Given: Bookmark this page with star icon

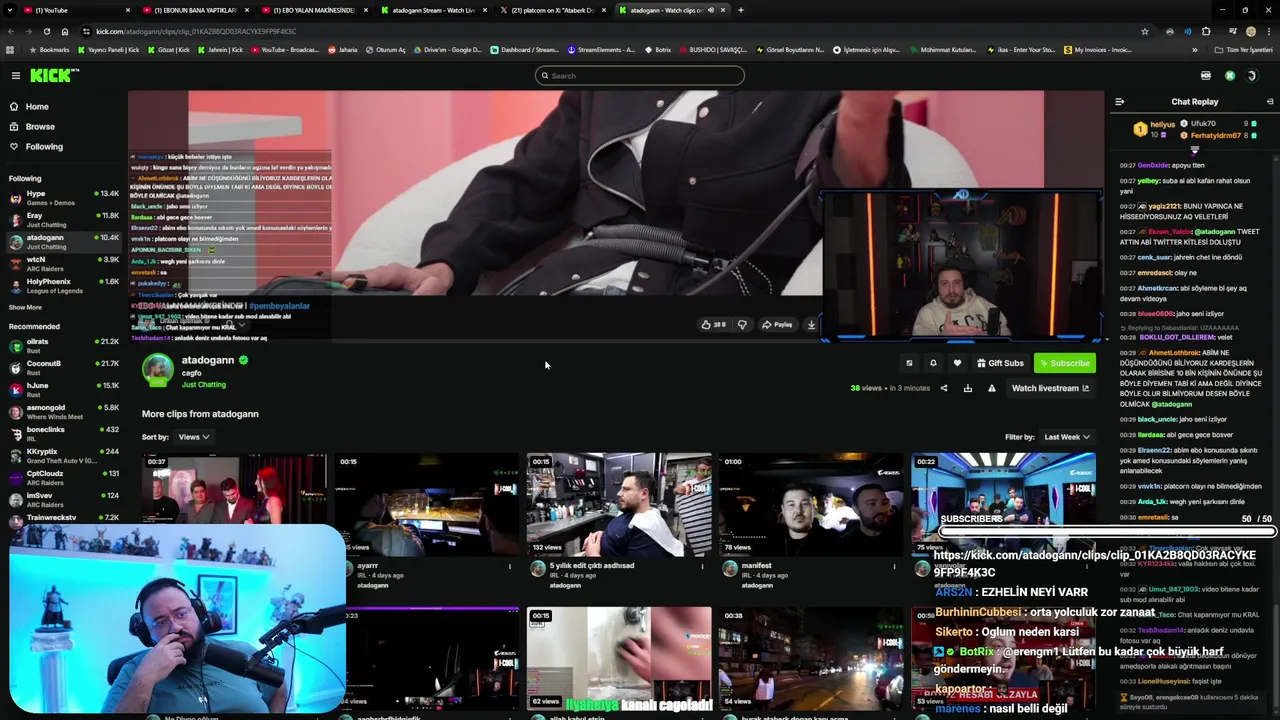Looking at the screenshot, I should click(1145, 31).
